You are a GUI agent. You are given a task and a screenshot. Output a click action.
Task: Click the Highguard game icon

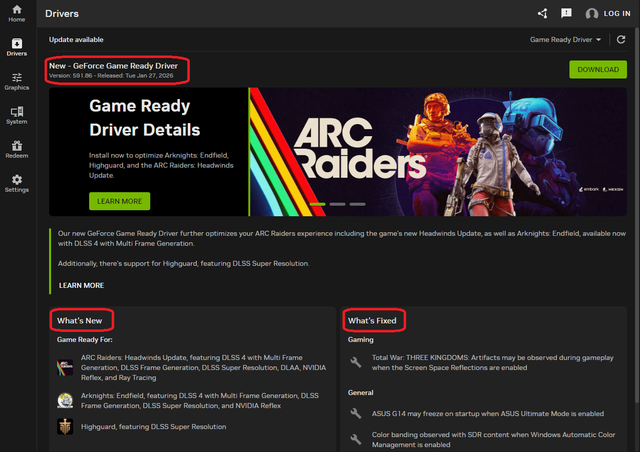pos(65,427)
